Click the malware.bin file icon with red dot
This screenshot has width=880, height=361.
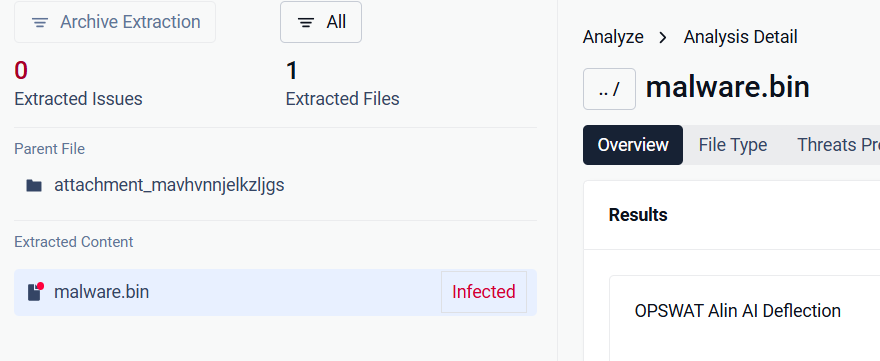pyautogui.click(x=35, y=292)
